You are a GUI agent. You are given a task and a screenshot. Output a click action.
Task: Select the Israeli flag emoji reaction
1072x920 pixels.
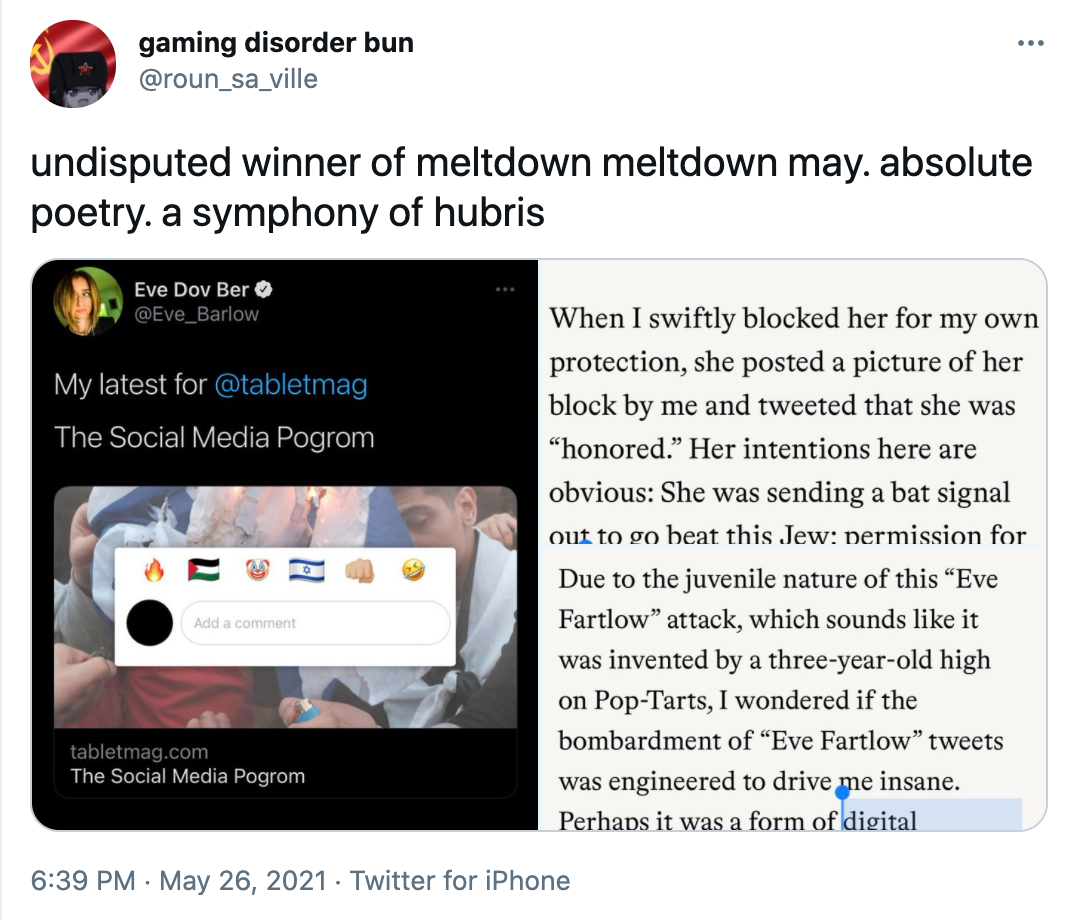click(306, 570)
